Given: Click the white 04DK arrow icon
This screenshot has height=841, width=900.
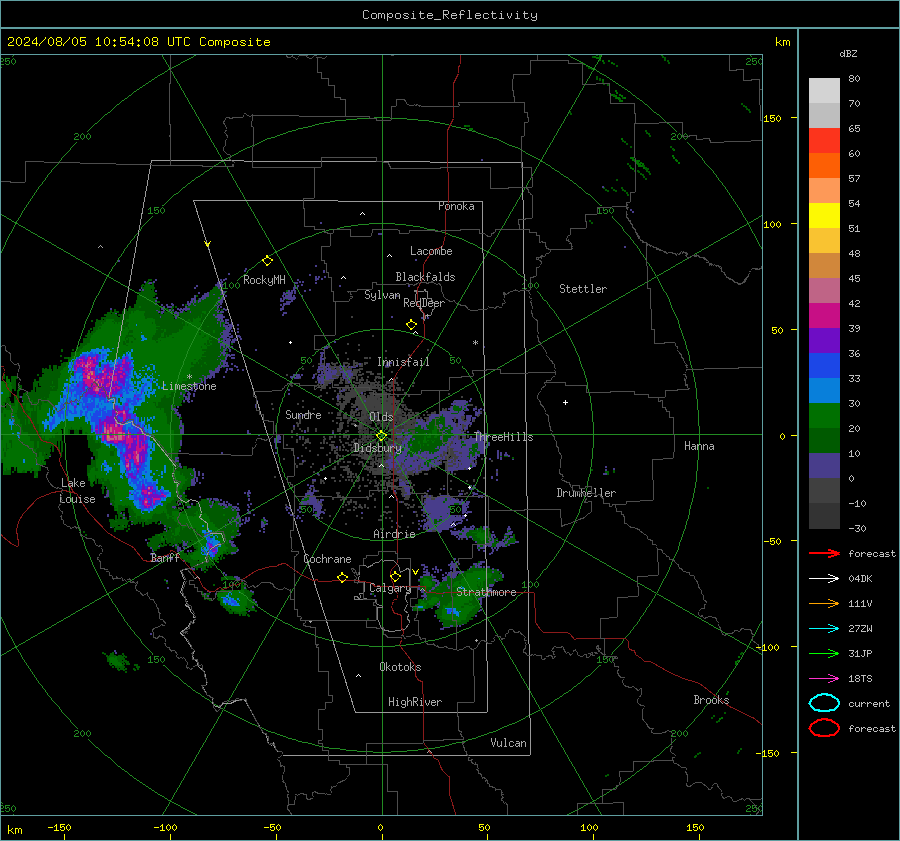Looking at the screenshot, I should tap(824, 579).
